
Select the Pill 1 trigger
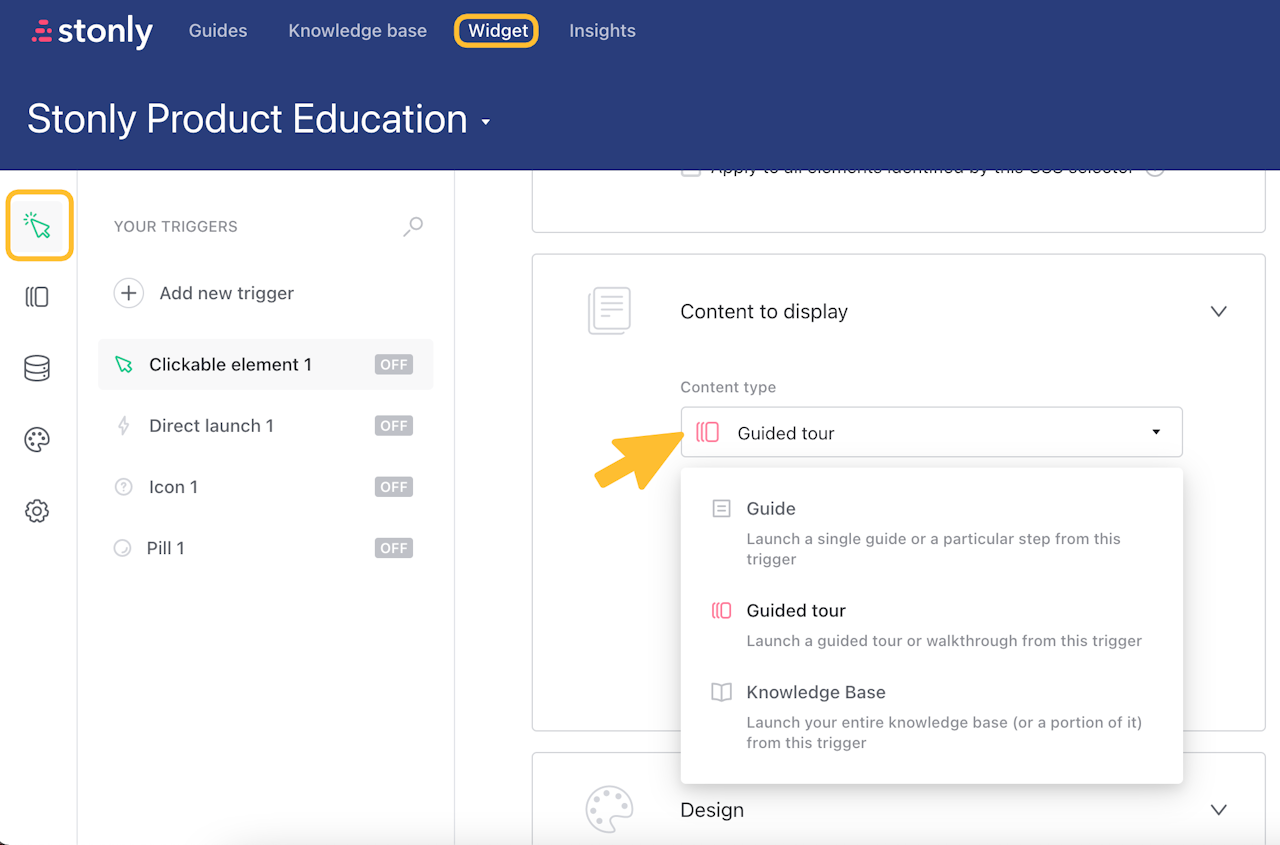pyautogui.click(x=266, y=548)
